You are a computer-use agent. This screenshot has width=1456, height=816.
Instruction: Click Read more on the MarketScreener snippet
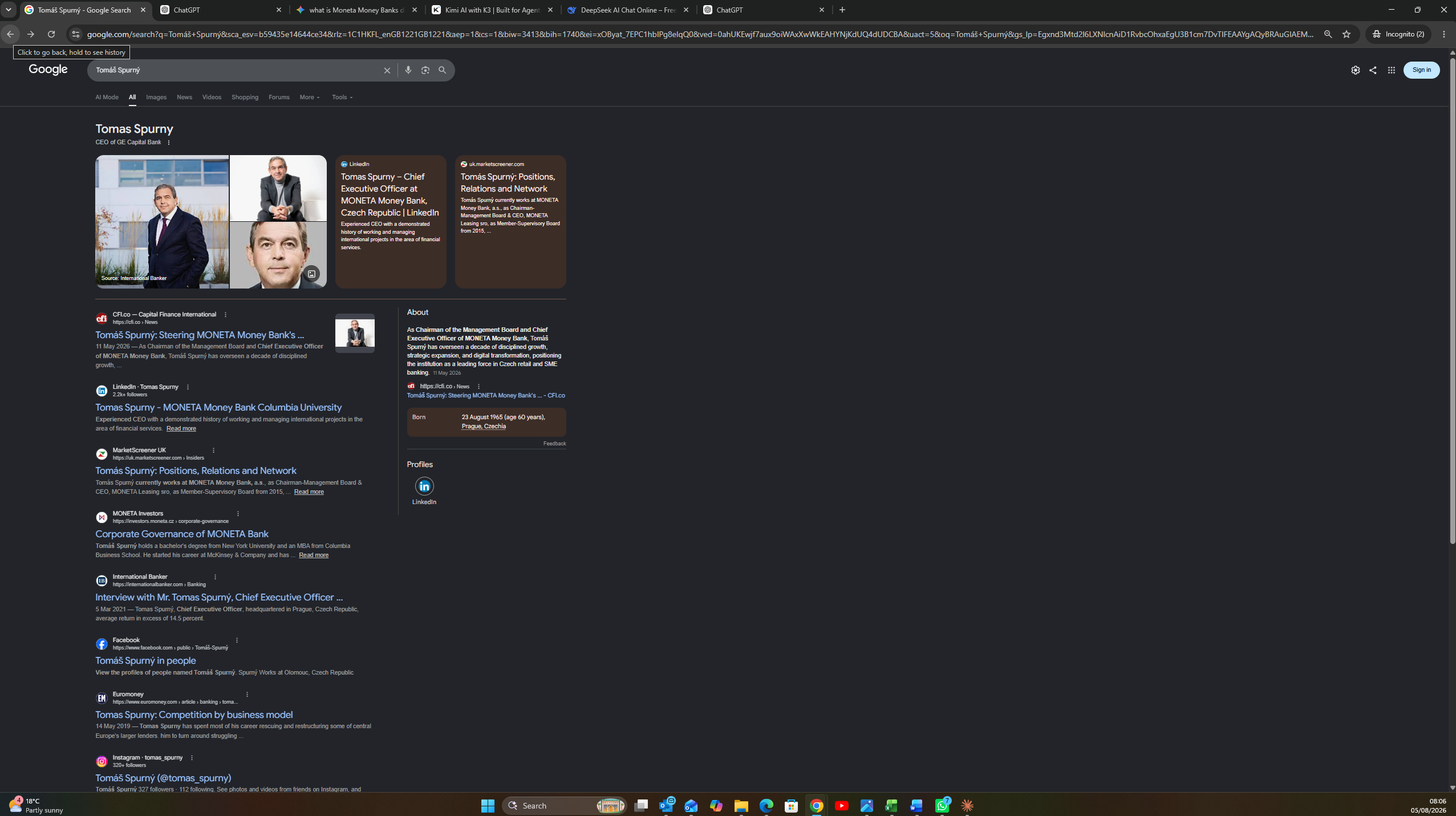[x=309, y=492]
